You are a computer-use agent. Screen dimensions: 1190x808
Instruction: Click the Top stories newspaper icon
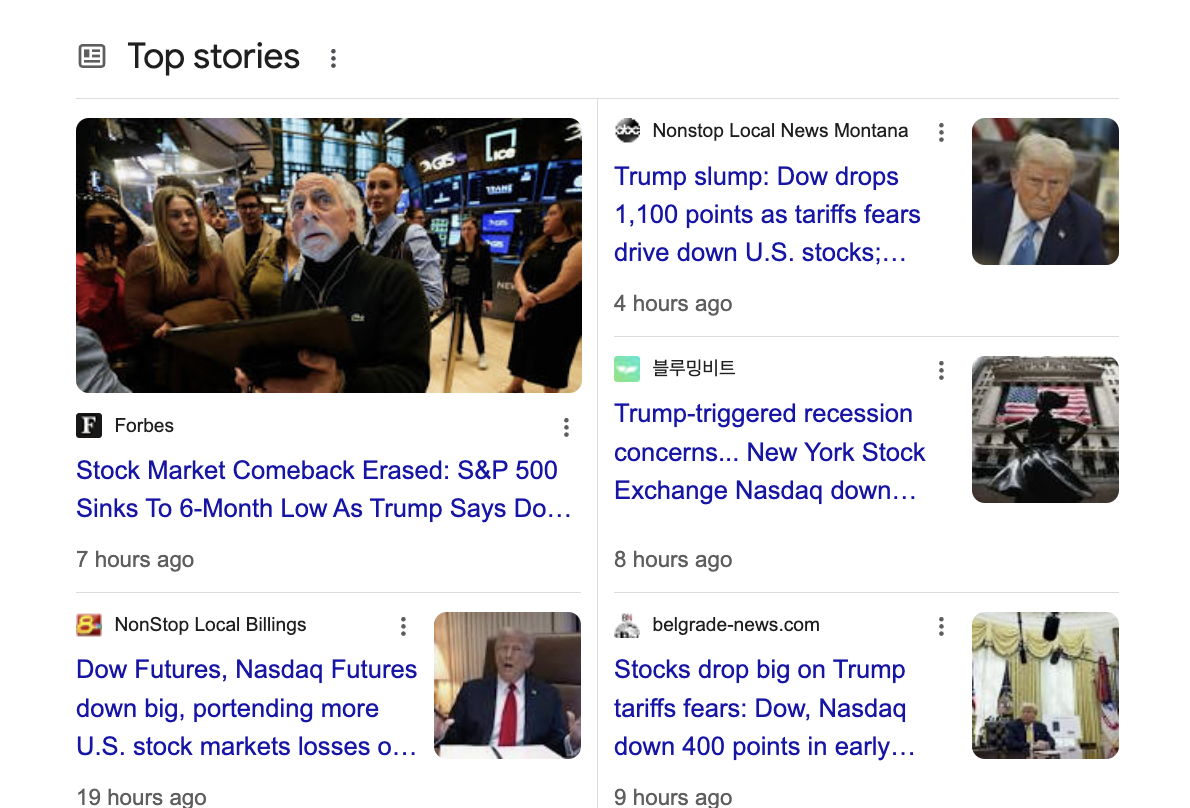(92, 56)
